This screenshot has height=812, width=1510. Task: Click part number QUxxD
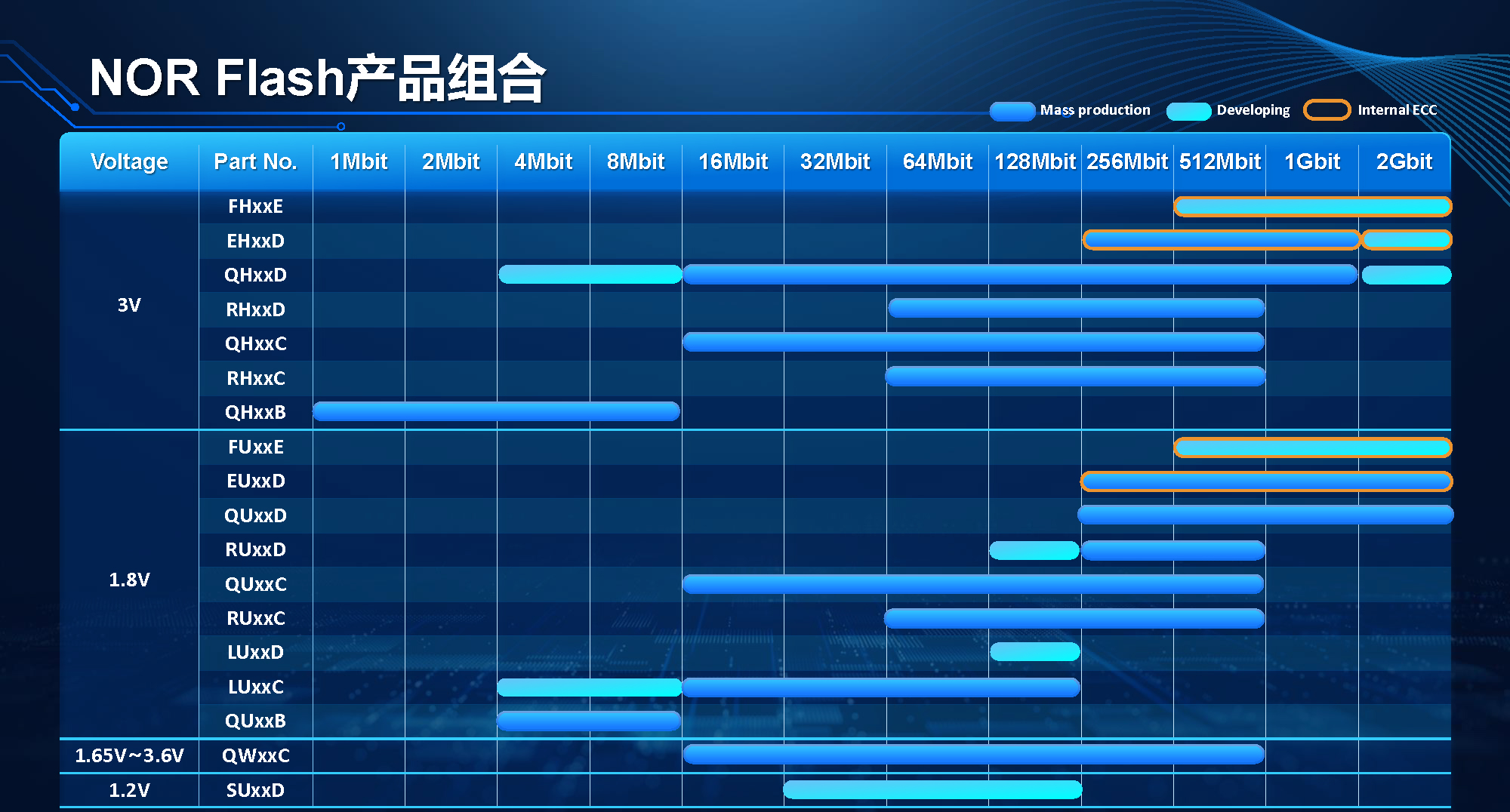(x=255, y=515)
